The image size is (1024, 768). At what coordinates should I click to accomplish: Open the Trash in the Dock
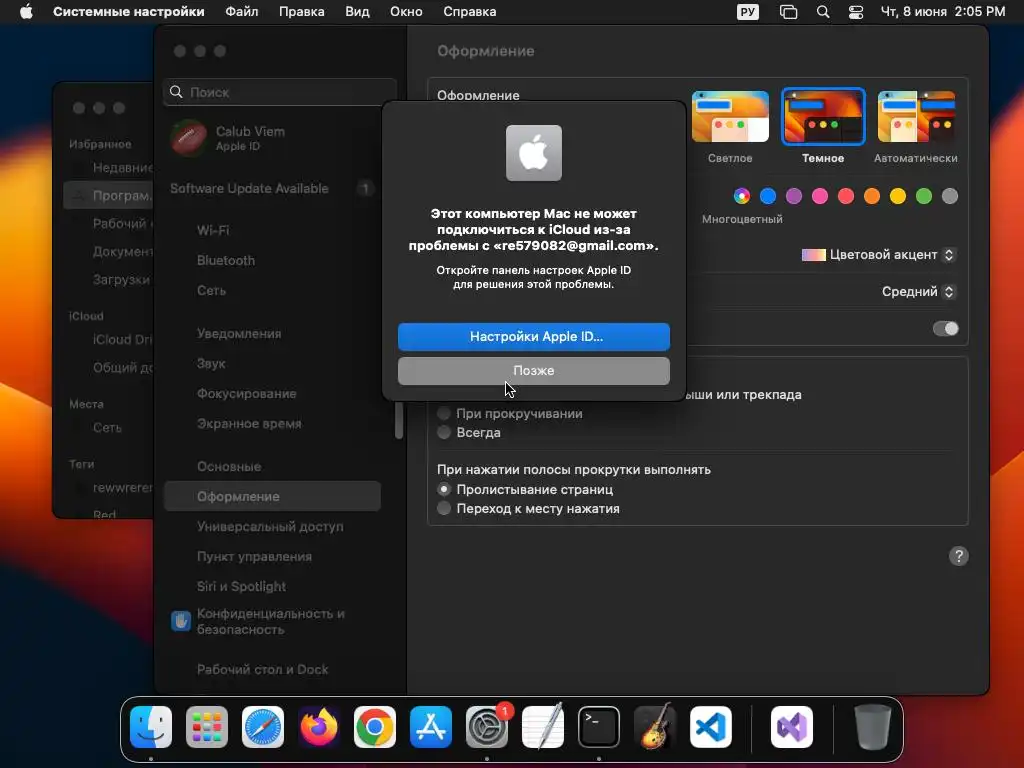point(872,727)
